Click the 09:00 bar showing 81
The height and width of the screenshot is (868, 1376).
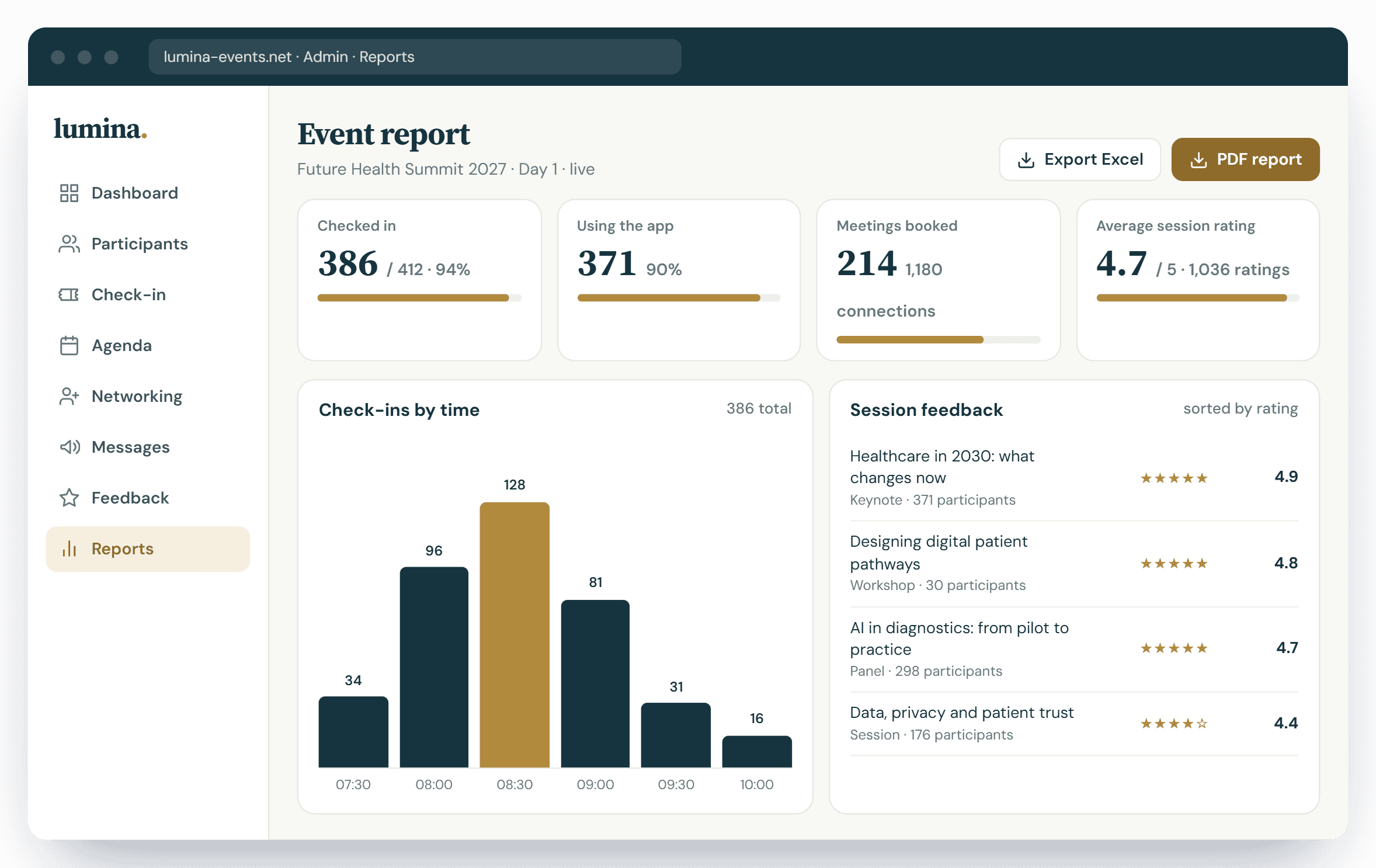pos(595,683)
